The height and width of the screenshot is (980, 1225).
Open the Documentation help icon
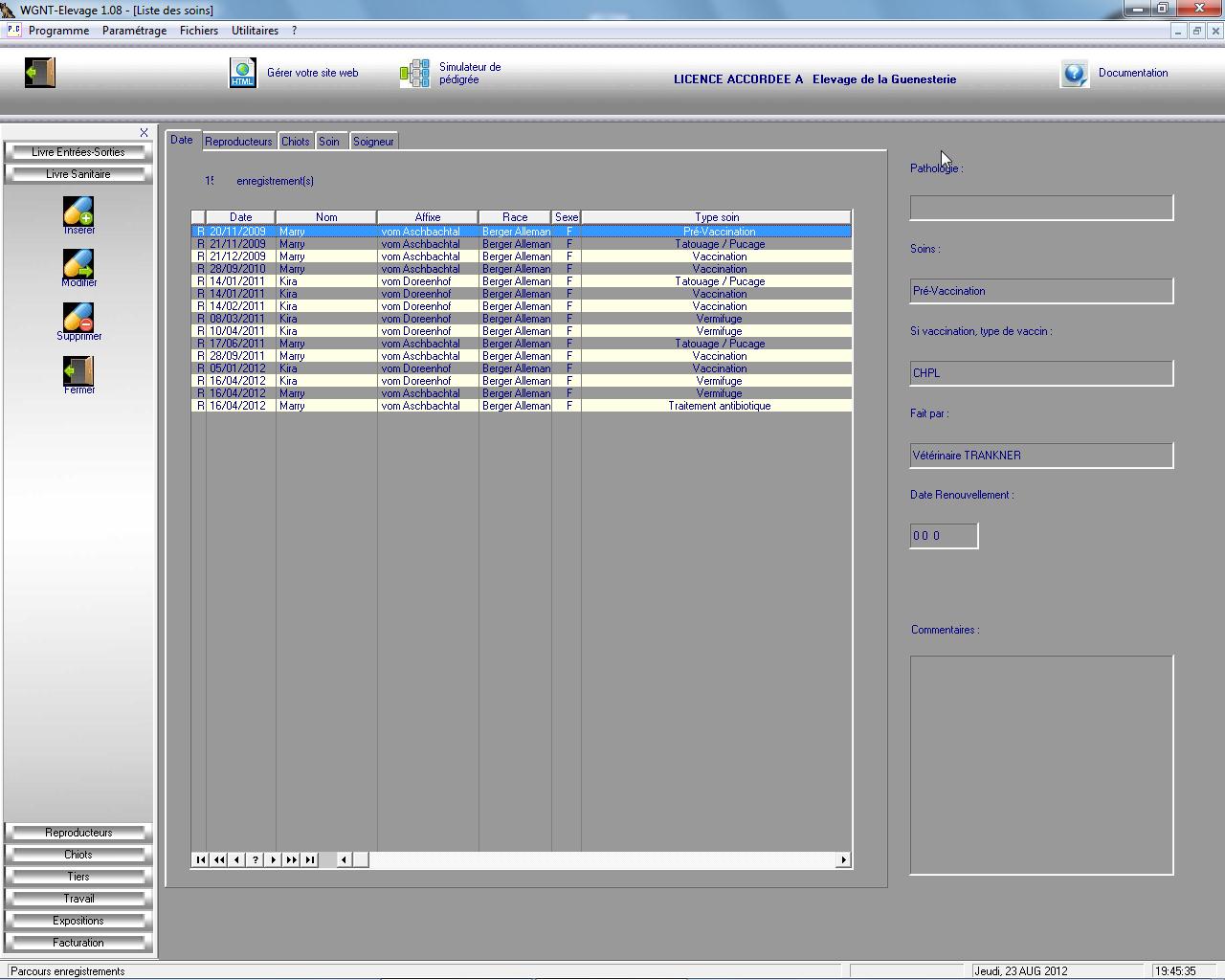[1075, 74]
